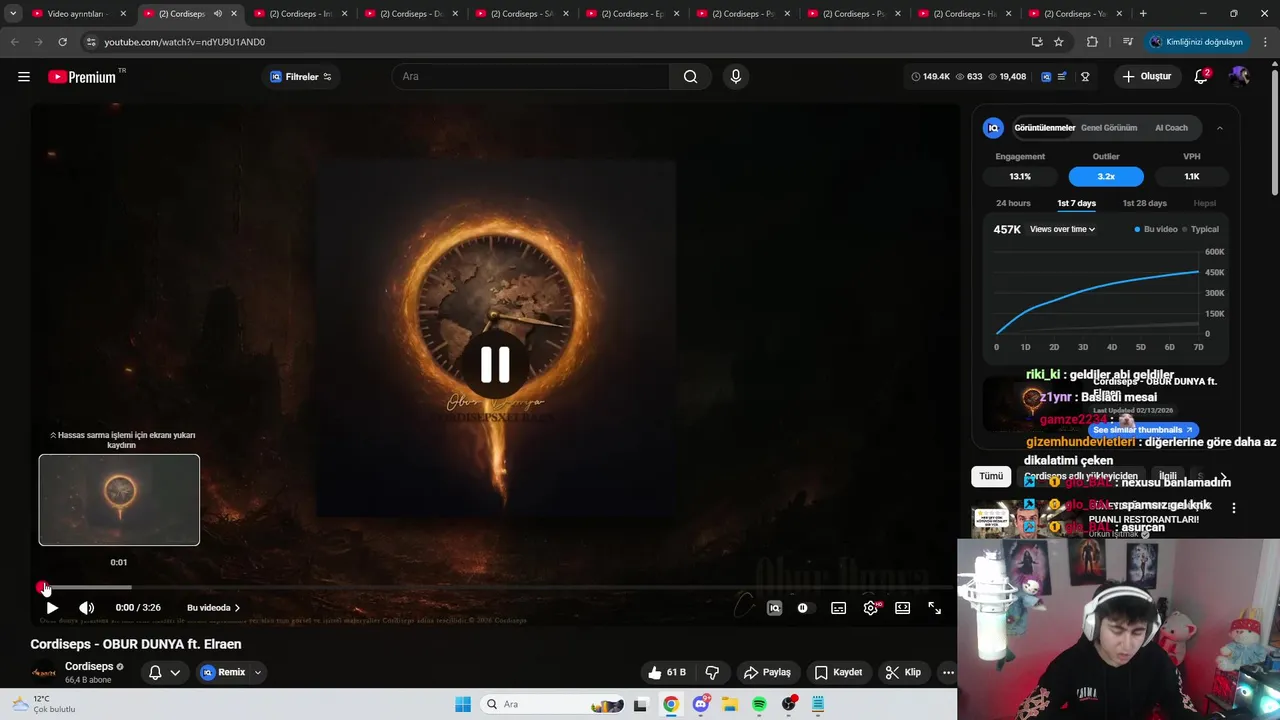Expand Remix dropdown arrow
The image size is (1280, 720).
(257, 672)
